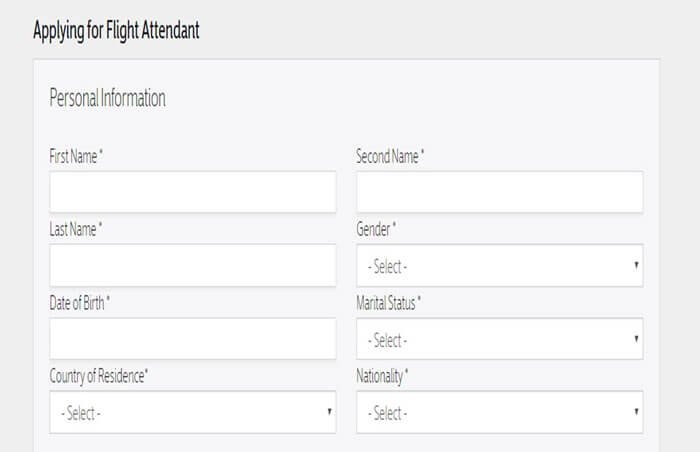700x452 pixels.
Task: Open the Marital Status dropdown
Action: [499, 339]
